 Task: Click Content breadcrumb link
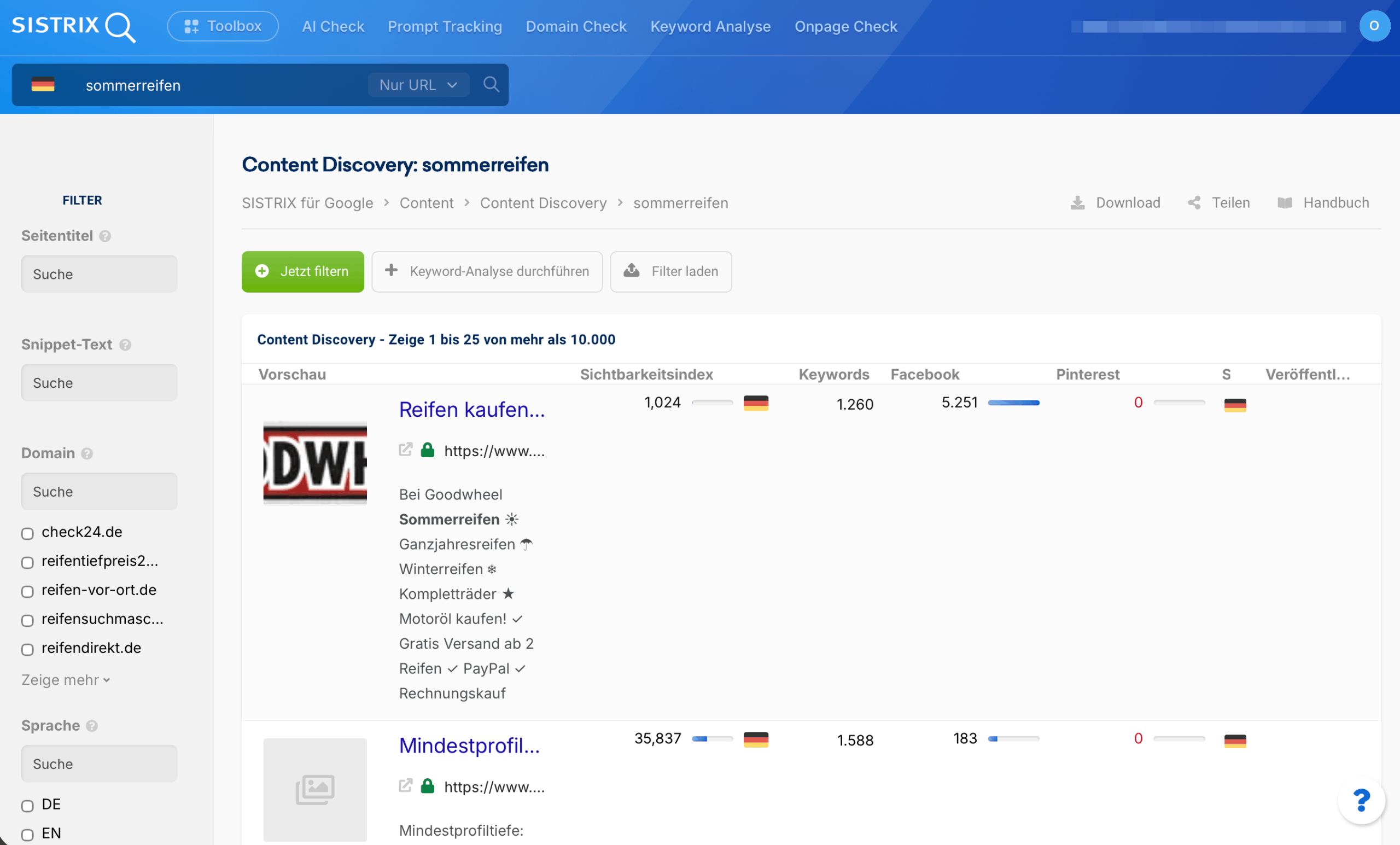pyautogui.click(x=426, y=203)
